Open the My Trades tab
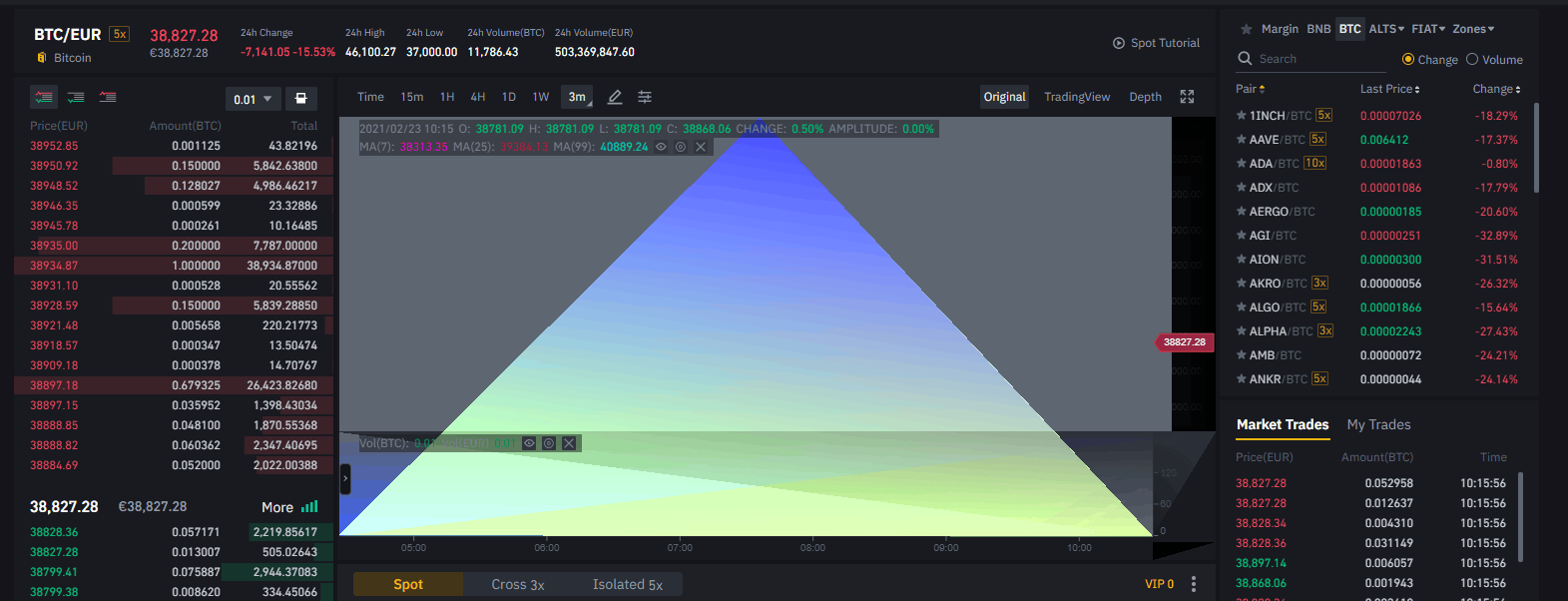Viewport: 1568px width, 601px height. tap(1378, 424)
